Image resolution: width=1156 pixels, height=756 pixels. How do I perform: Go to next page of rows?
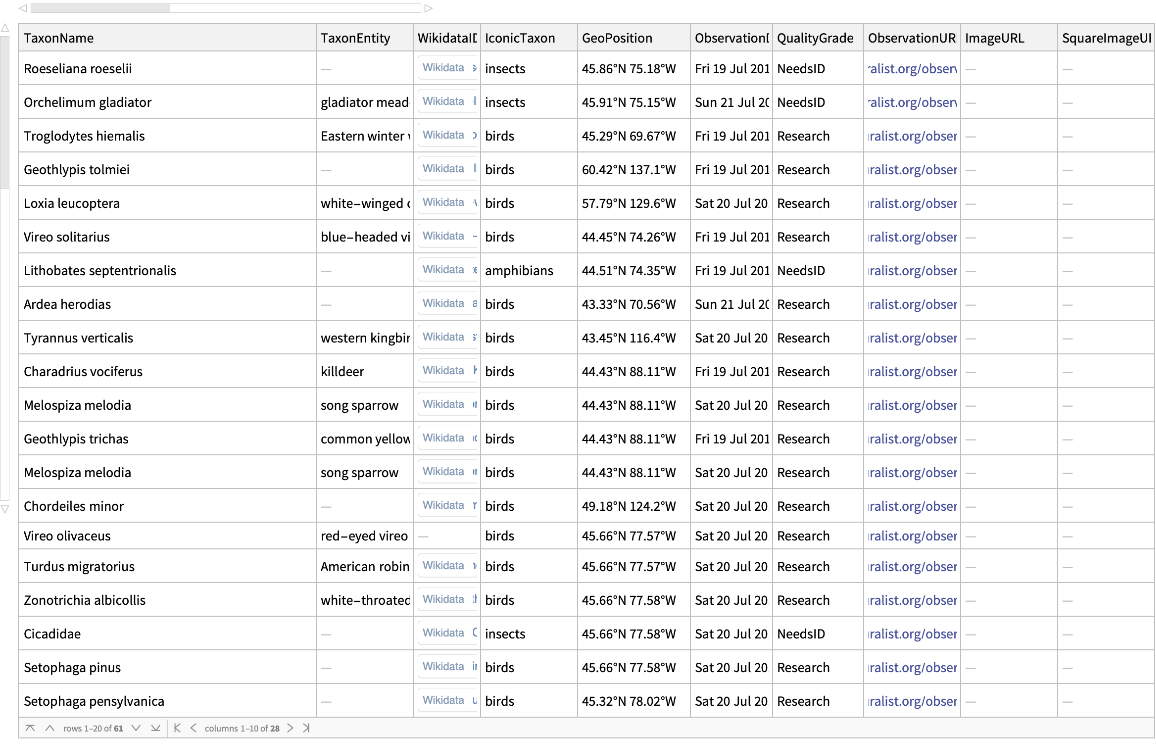point(136,728)
